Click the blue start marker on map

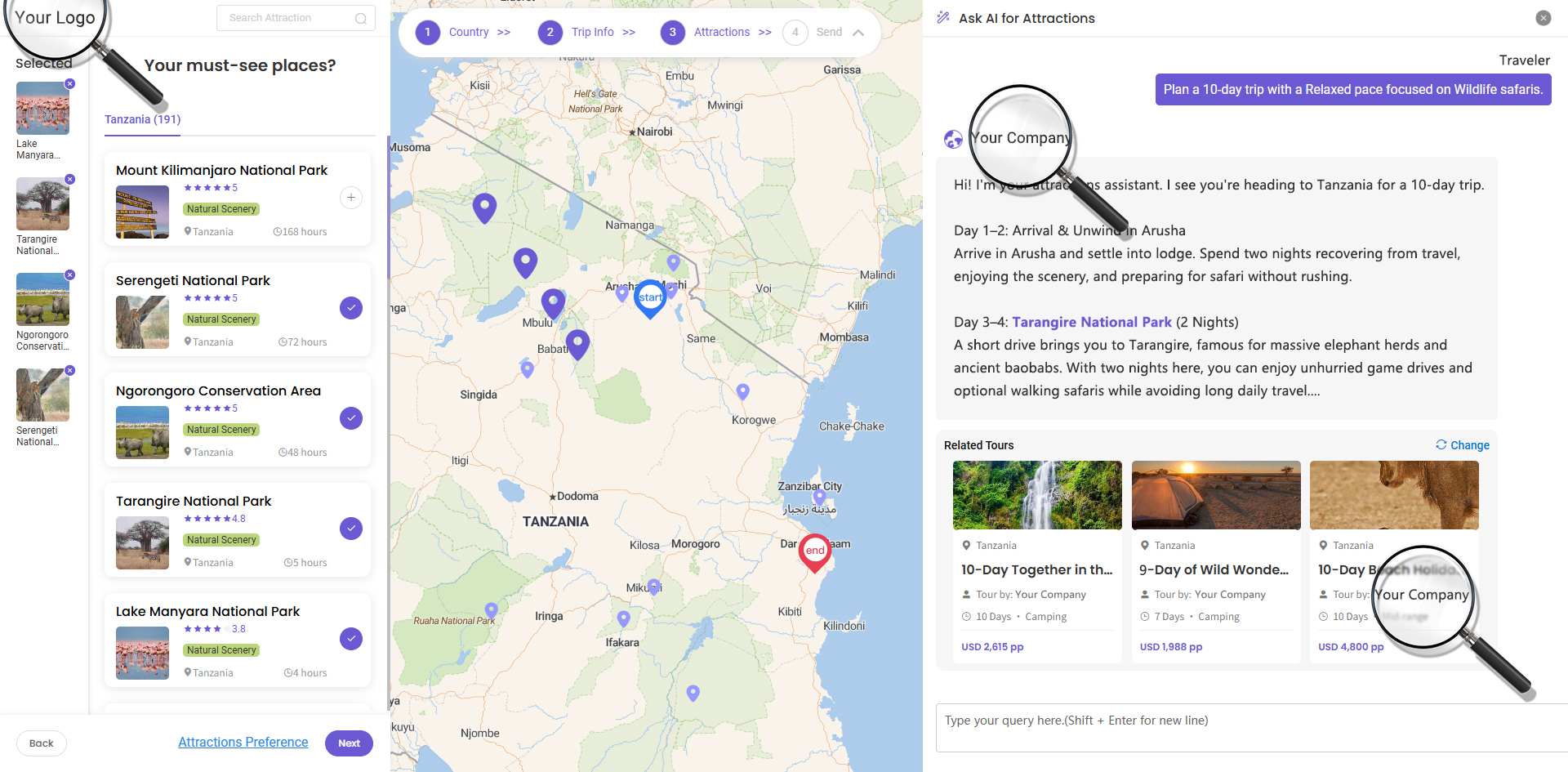point(650,297)
